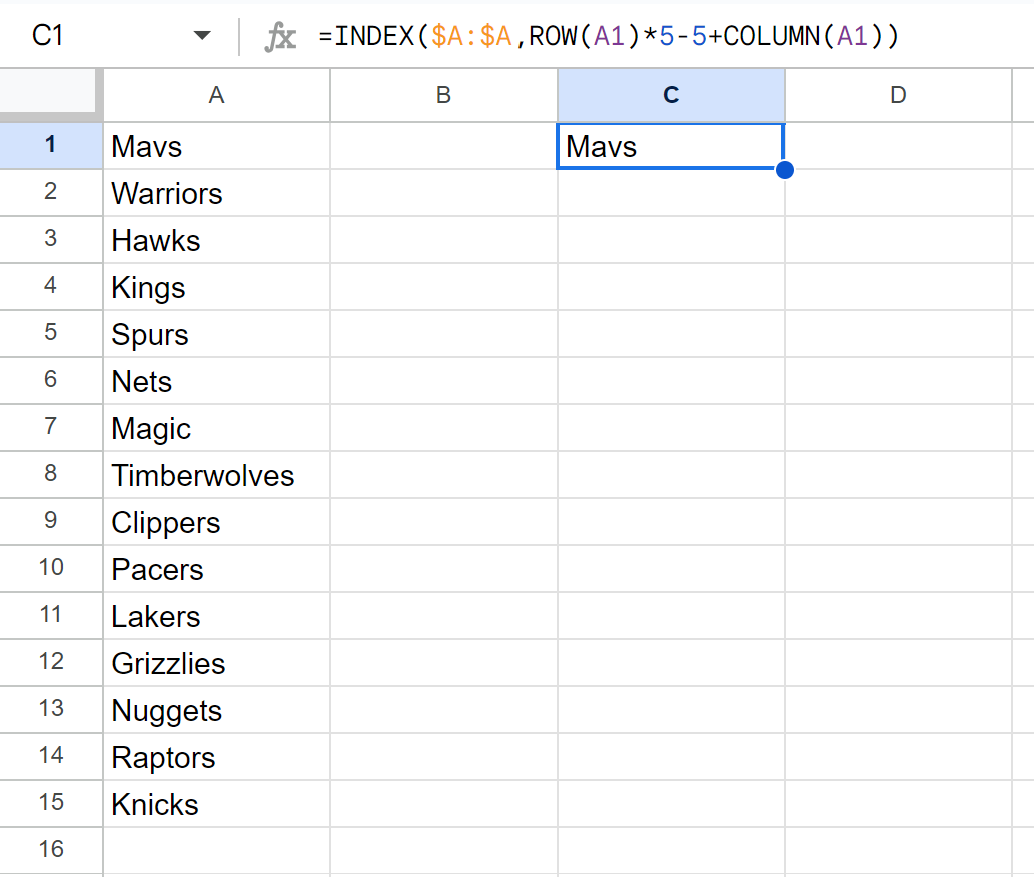Select the column A header
The image size is (1035, 877).
[217, 95]
